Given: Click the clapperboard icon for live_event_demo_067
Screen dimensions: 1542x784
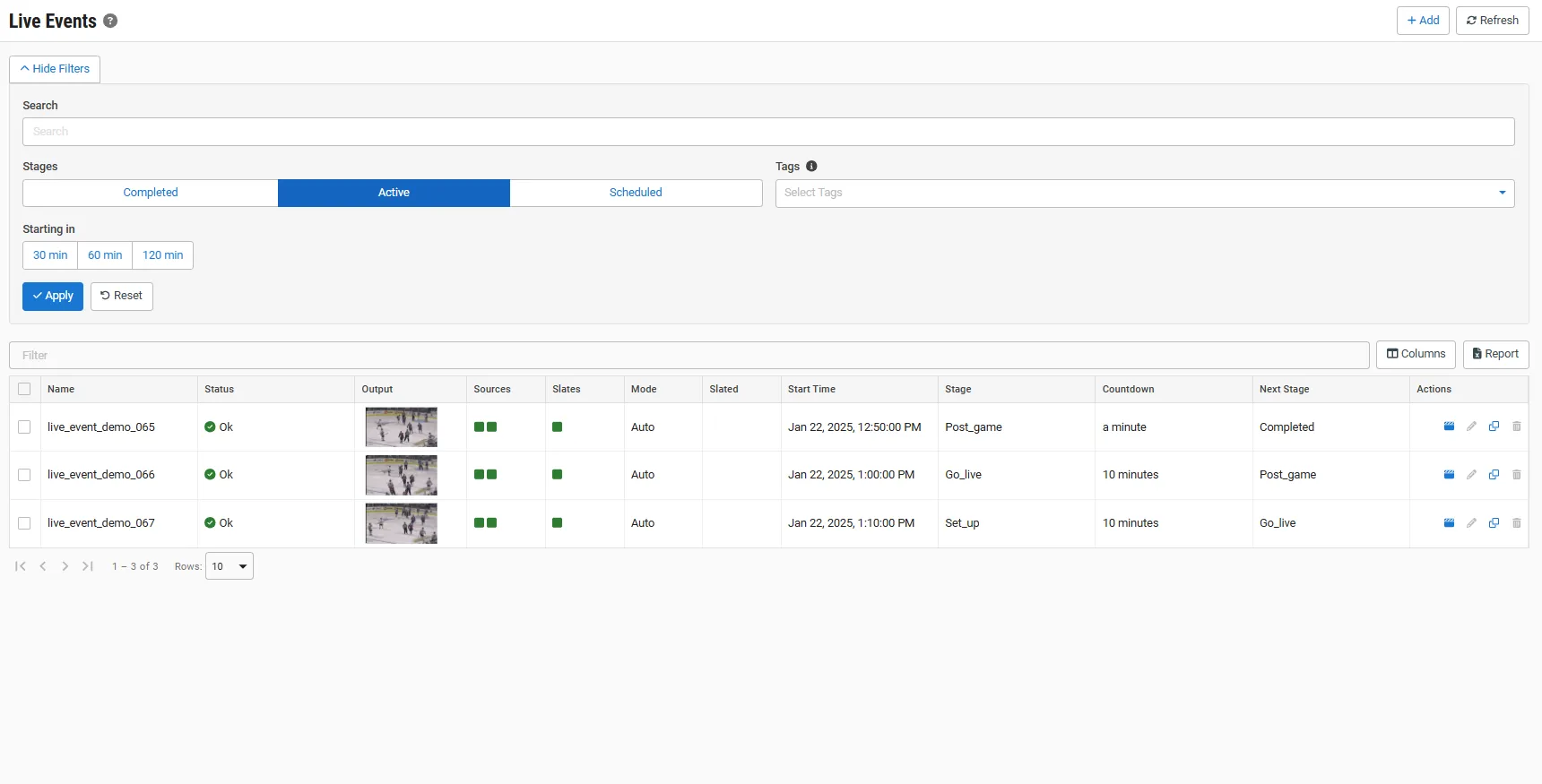Looking at the screenshot, I should pyautogui.click(x=1449, y=523).
